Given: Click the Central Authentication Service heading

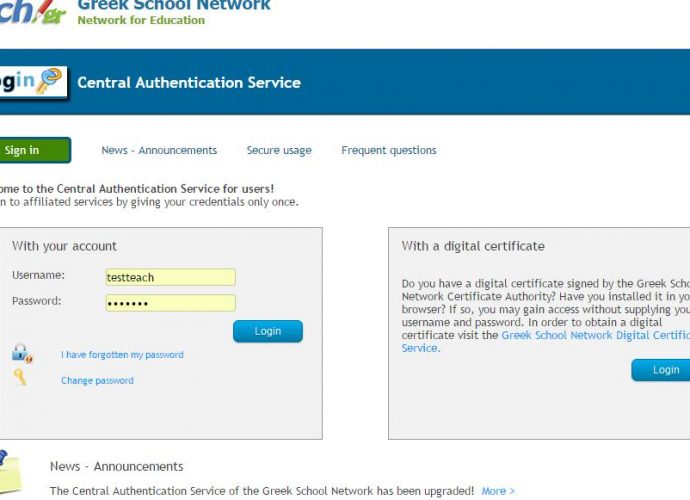Looking at the screenshot, I should point(189,83).
